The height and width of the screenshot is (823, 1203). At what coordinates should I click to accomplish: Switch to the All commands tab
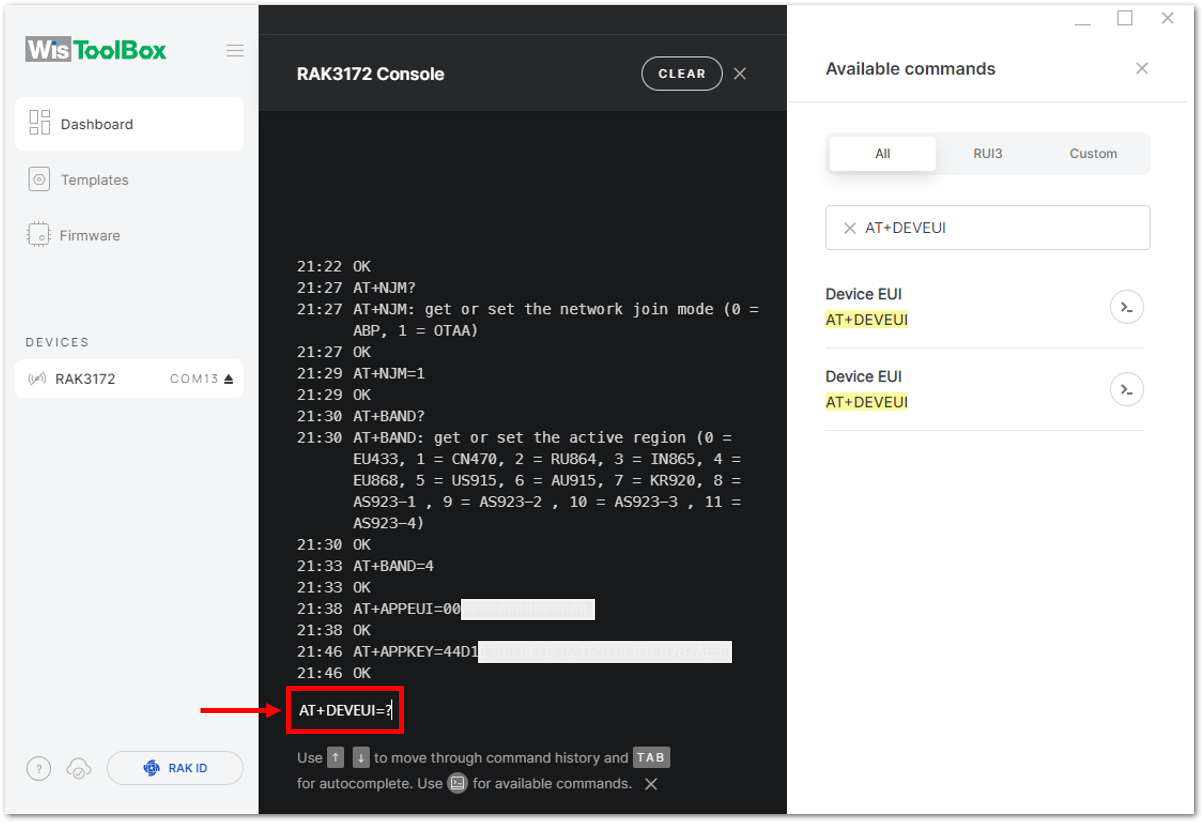[883, 154]
